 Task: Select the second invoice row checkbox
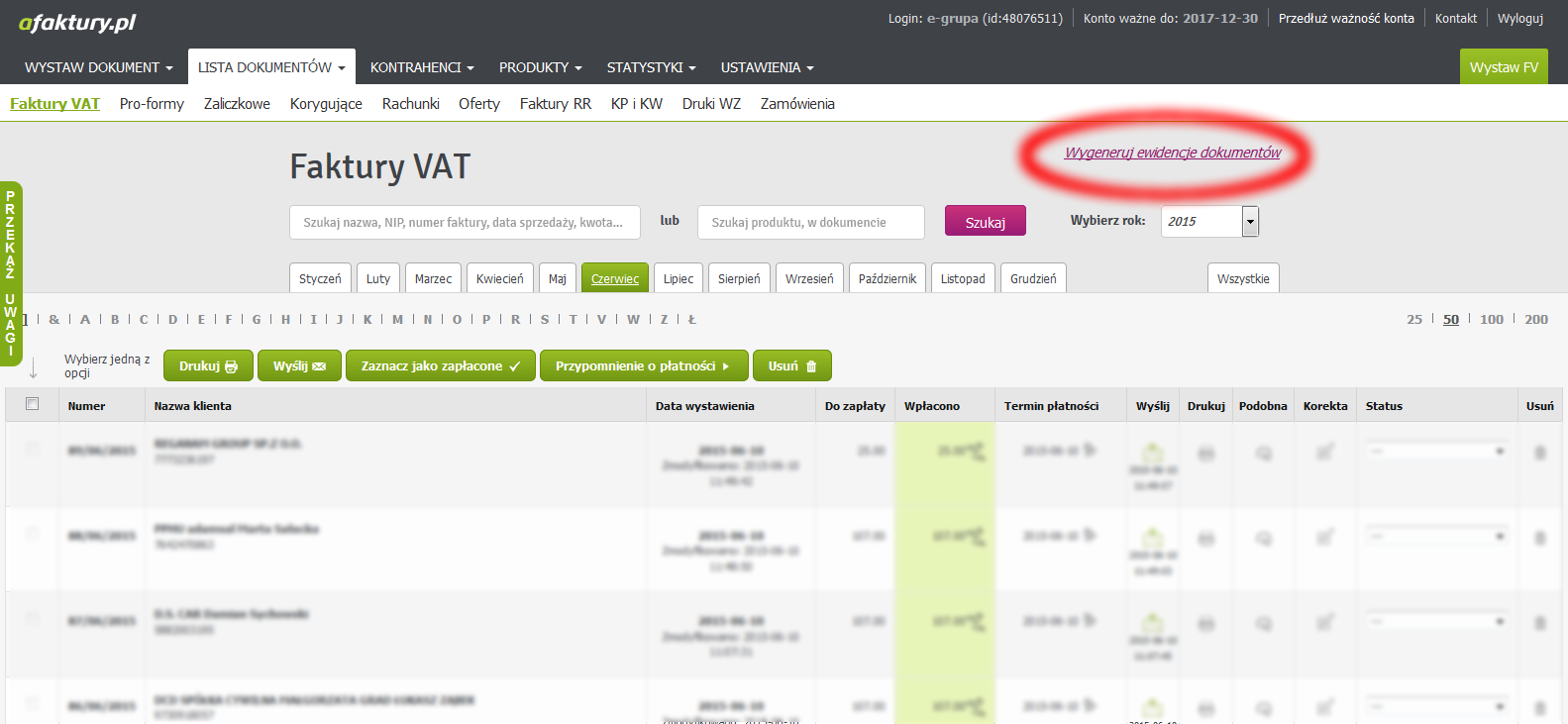pyautogui.click(x=32, y=534)
